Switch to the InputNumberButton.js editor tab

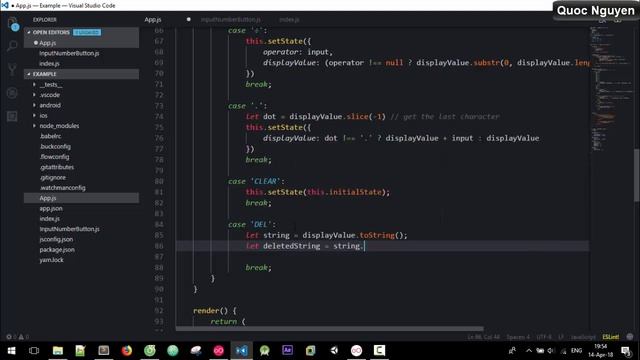click(231, 20)
